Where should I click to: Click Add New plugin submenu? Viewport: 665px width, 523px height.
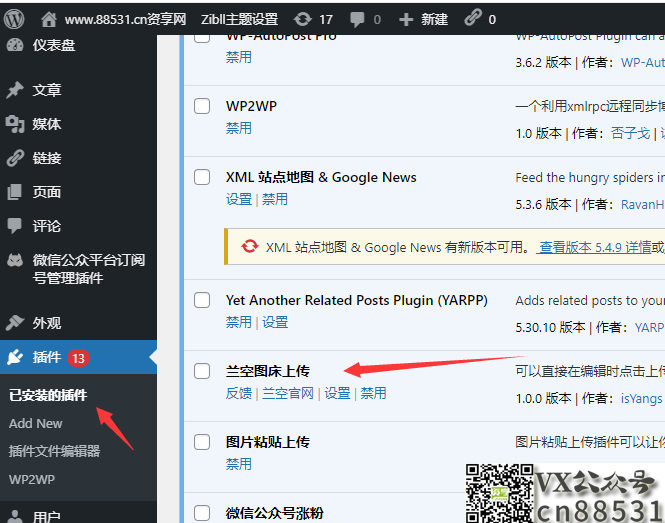[36, 423]
